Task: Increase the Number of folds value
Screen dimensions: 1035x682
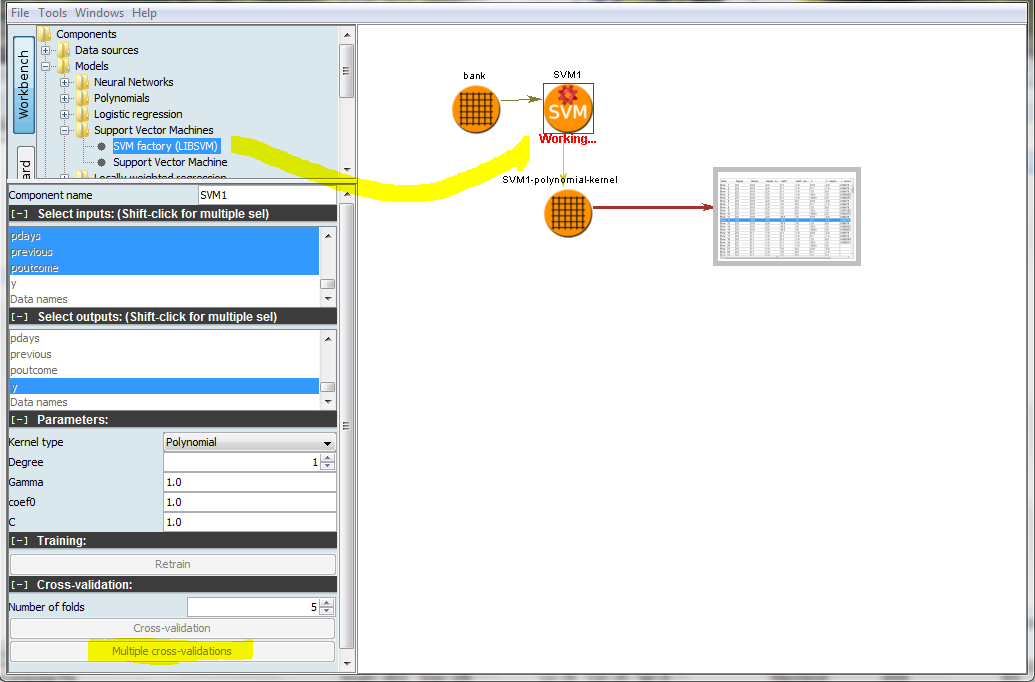Action: [x=327, y=603]
